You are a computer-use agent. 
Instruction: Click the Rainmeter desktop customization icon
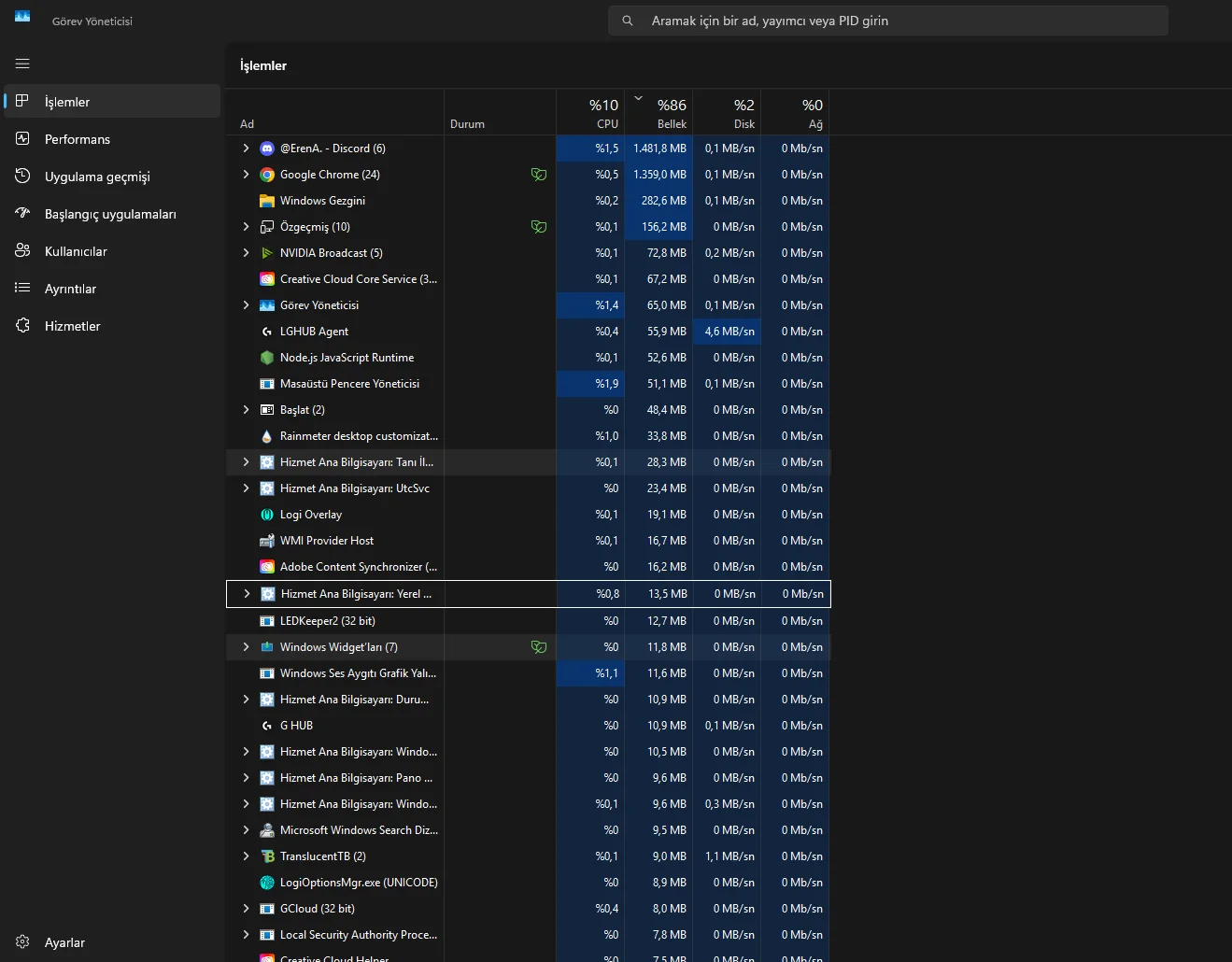click(267, 436)
